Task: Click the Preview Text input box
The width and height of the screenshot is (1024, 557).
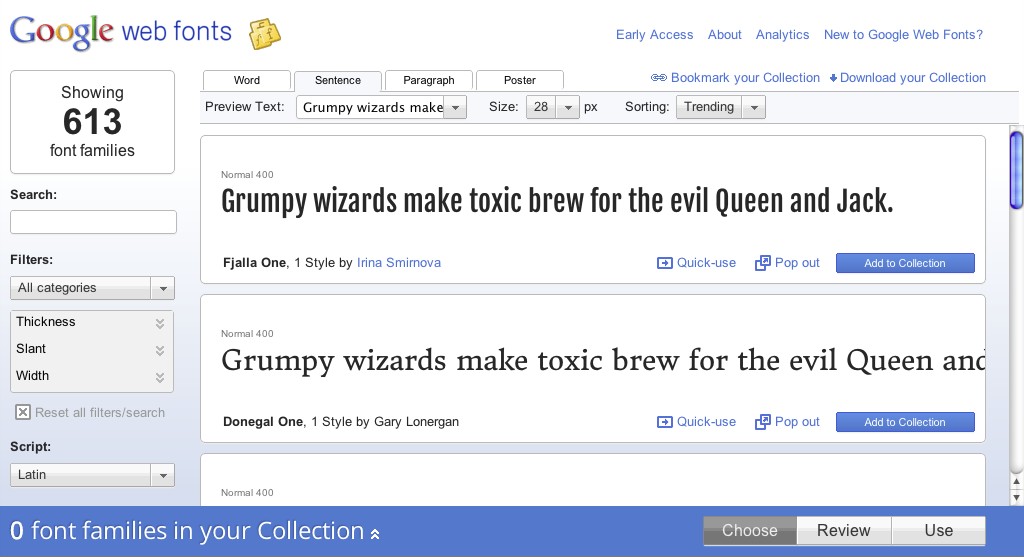Action: (370, 107)
